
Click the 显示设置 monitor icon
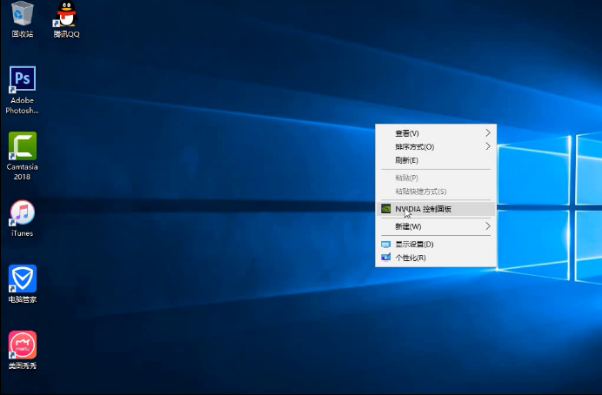coord(386,244)
